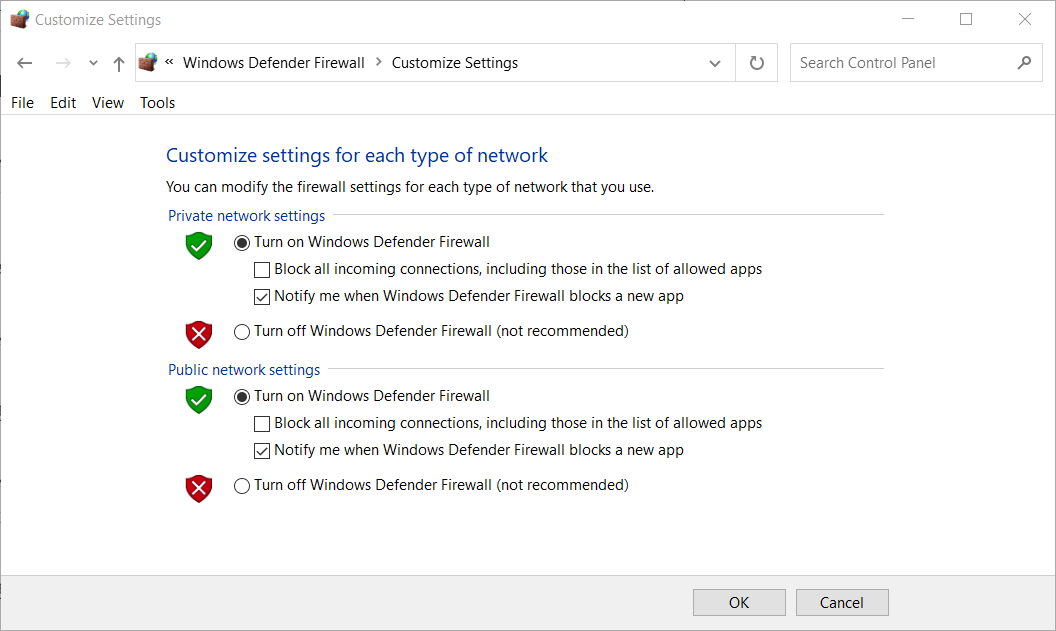This screenshot has height=631, width=1056.
Task: Open recent locations dropdown arrow
Action: [94, 63]
